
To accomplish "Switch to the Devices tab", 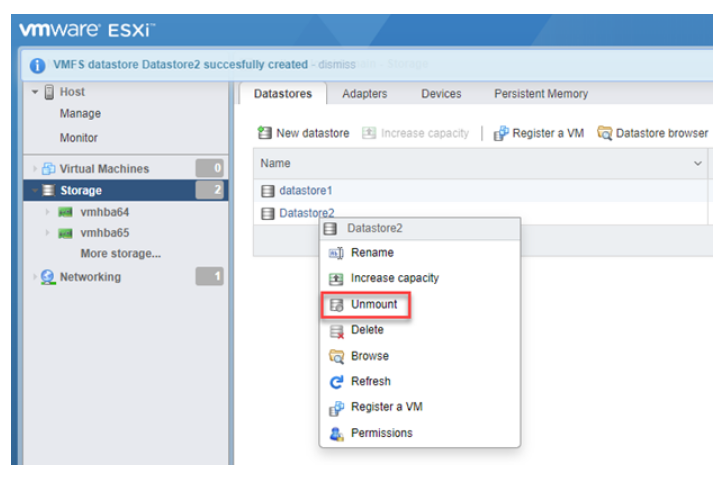I will (x=441, y=93).
